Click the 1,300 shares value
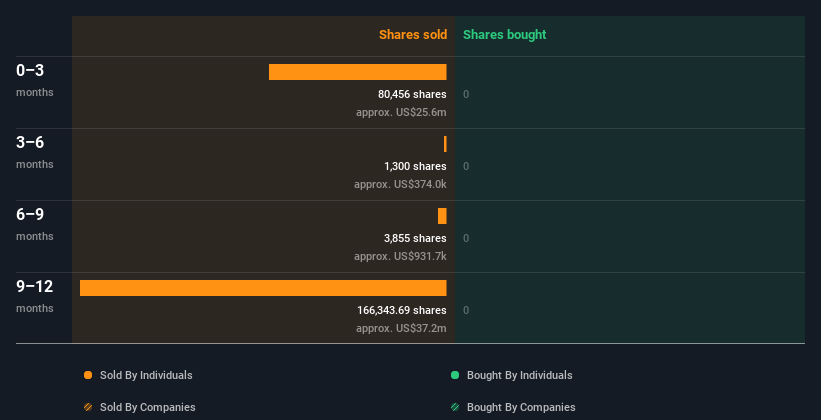The width and height of the screenshot is (821, 420). [x=415, y=166]
